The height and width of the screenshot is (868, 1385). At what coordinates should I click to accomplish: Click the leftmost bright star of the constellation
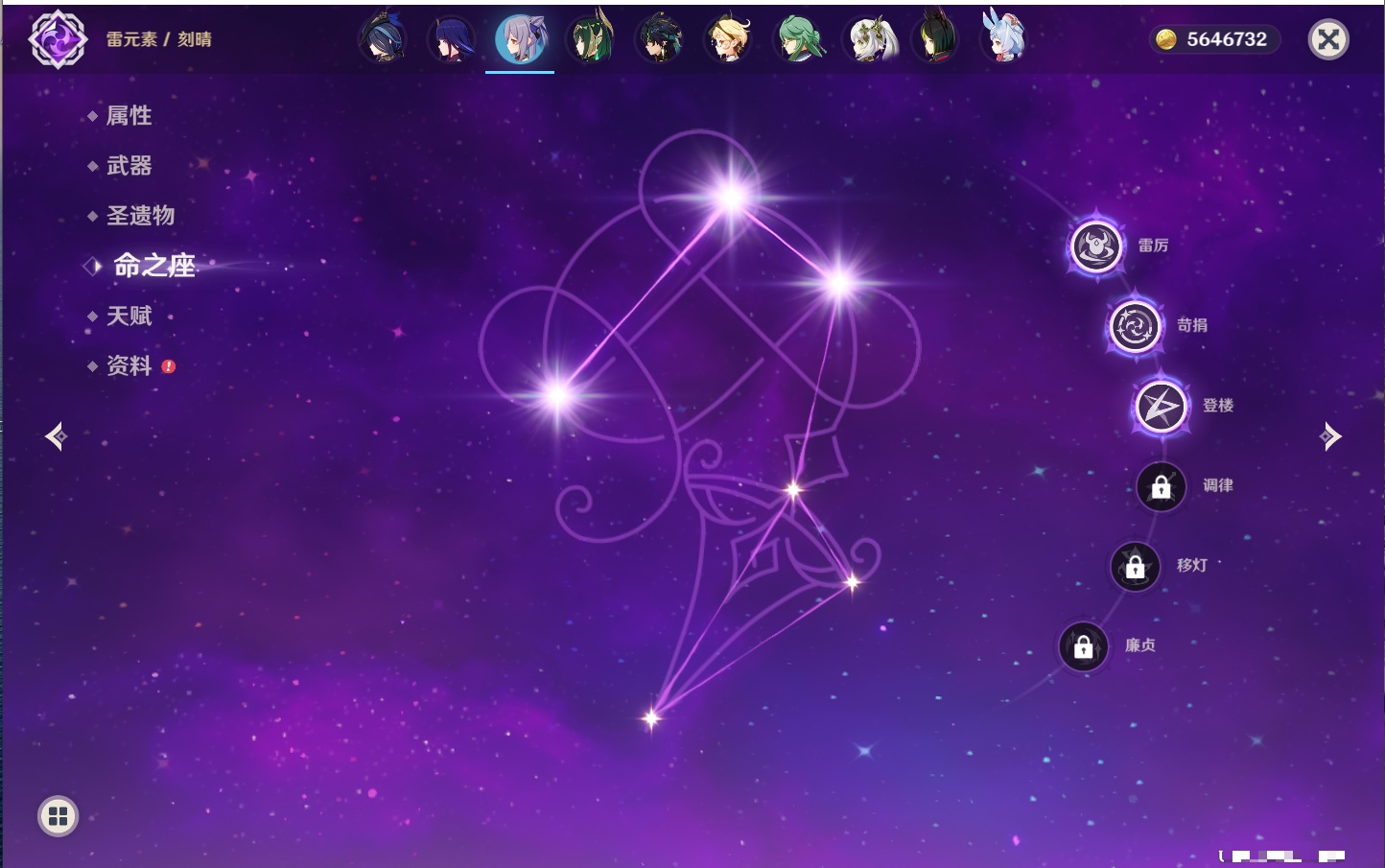(557, 395)
